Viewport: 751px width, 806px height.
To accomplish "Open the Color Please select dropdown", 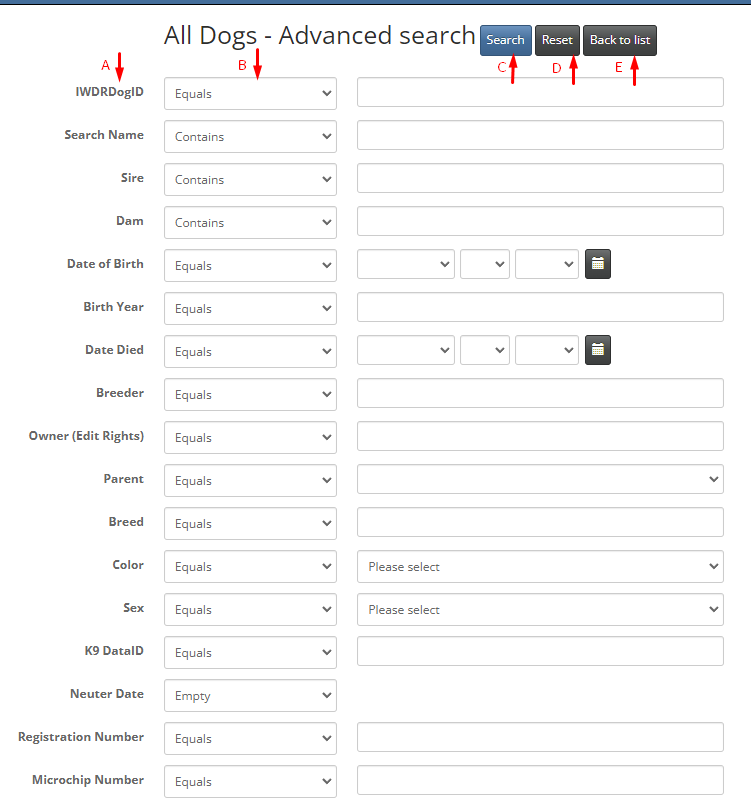I will click(540, 567).
